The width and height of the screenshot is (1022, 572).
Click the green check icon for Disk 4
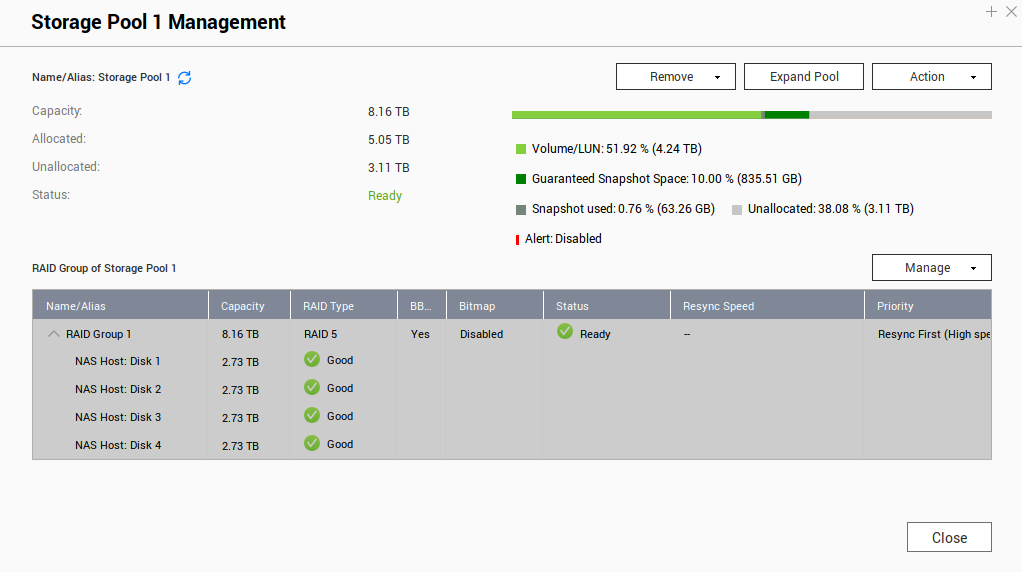click(312, 444)
